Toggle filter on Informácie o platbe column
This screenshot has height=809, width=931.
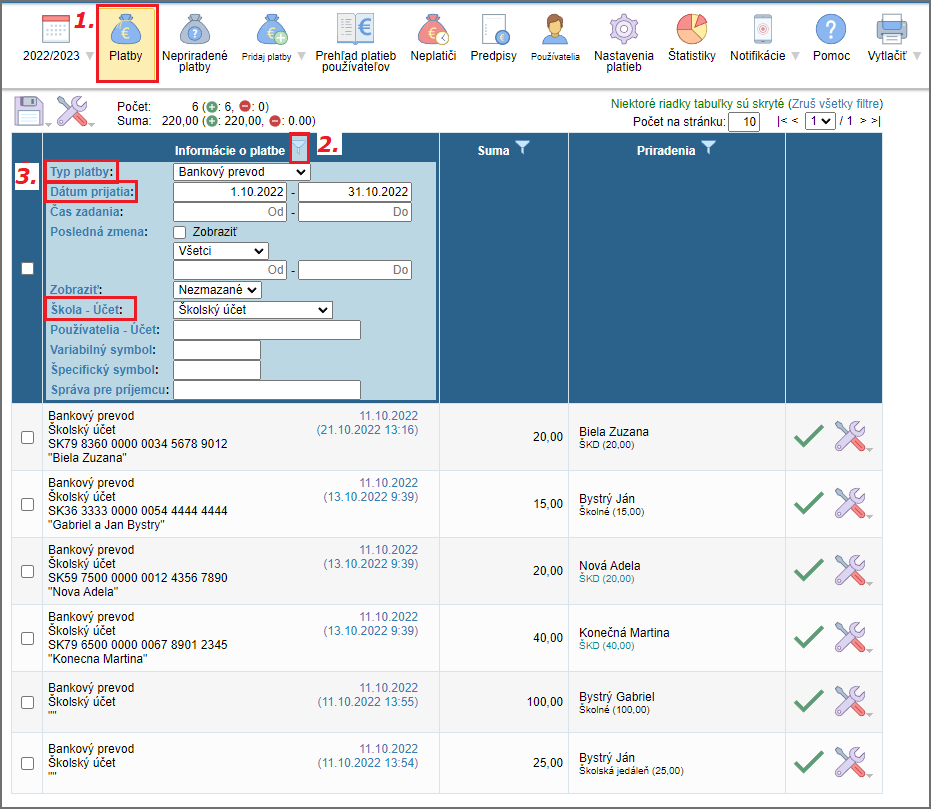(299, 146)
